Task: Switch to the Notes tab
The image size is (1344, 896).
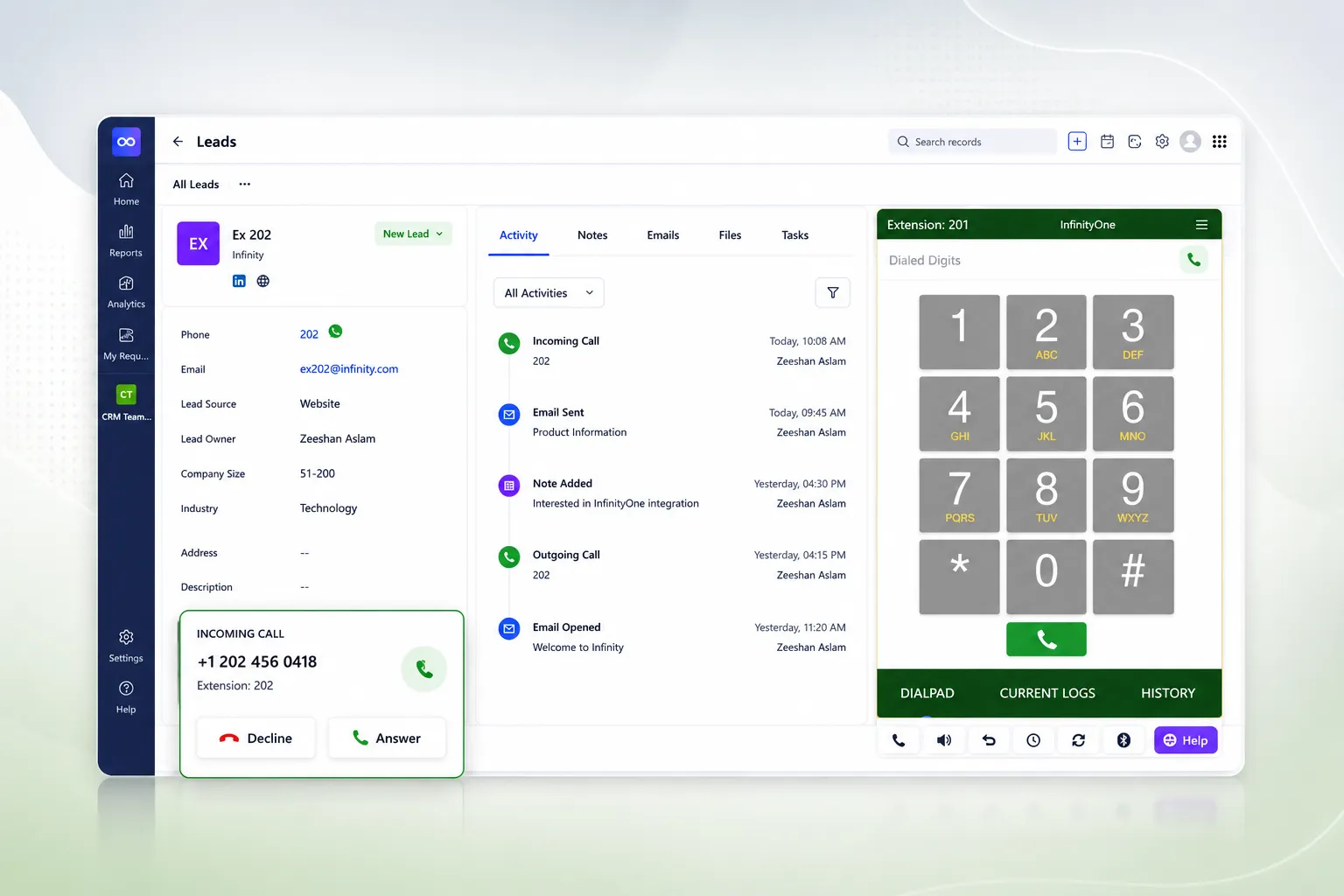Action: coord(592,235)
